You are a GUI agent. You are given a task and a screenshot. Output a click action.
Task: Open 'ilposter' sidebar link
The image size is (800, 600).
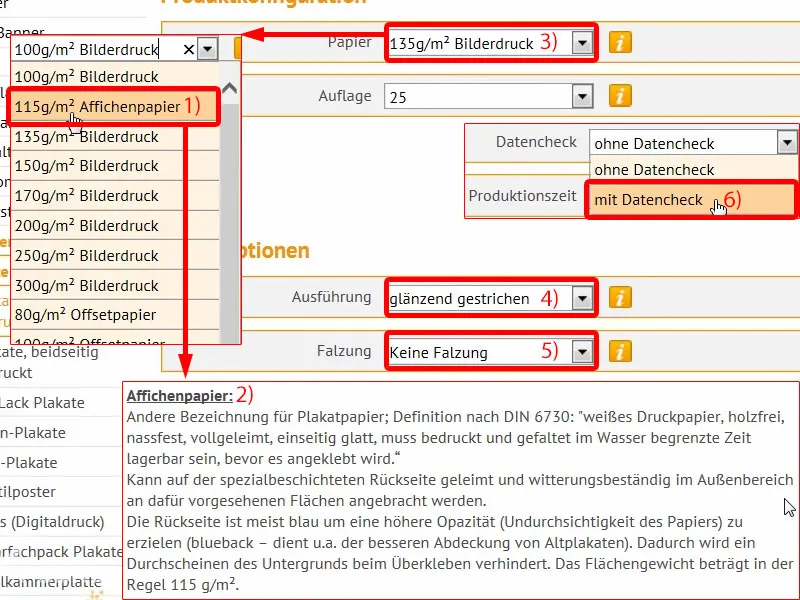click(28, 492)
